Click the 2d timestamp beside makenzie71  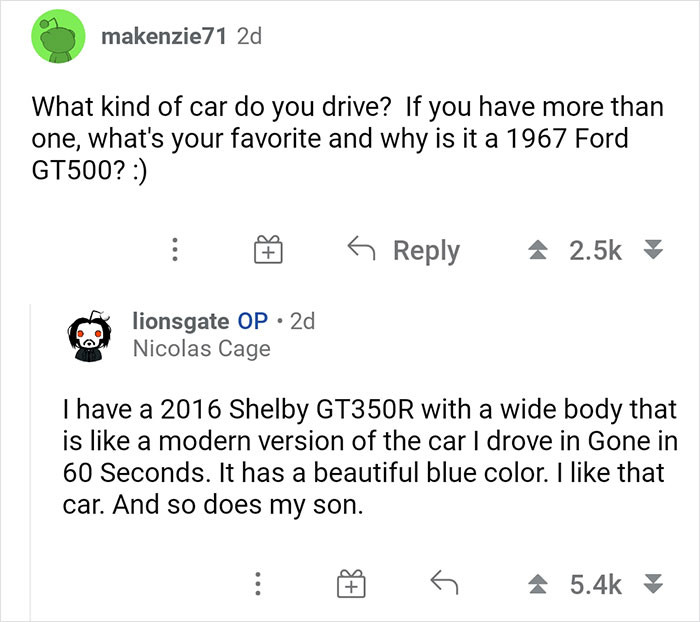coord(247,37)
